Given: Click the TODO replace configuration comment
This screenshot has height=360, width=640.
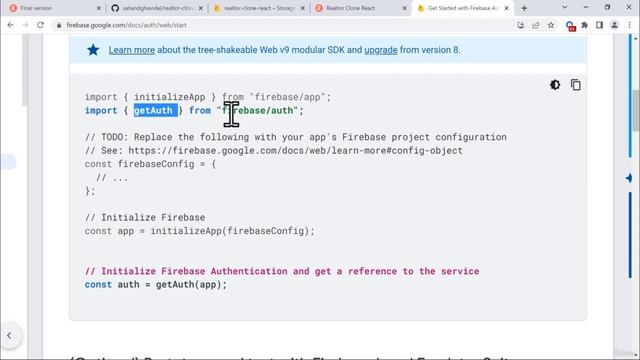Looking at the screenshot, I should [x=296, y=137].
